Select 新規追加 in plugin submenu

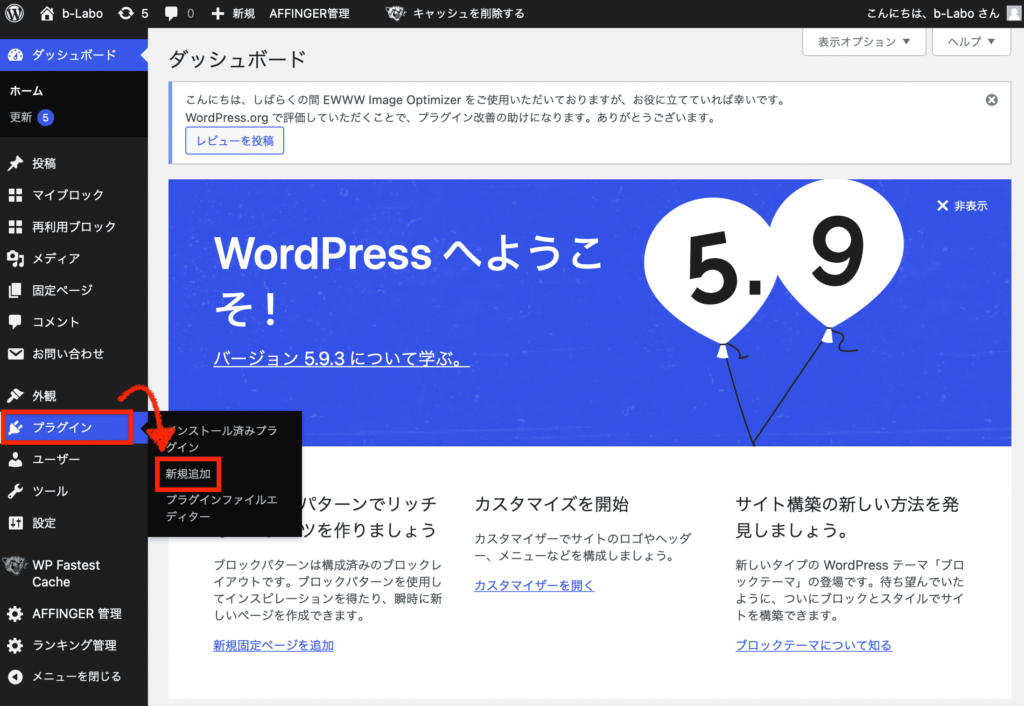(188, 474)
